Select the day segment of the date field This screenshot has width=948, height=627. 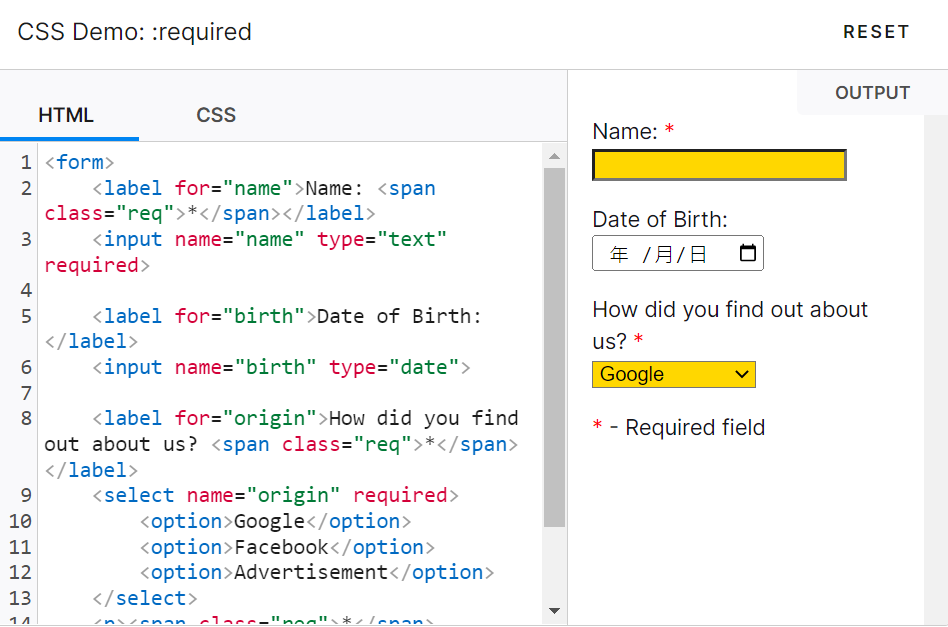(x=698, y=255)
